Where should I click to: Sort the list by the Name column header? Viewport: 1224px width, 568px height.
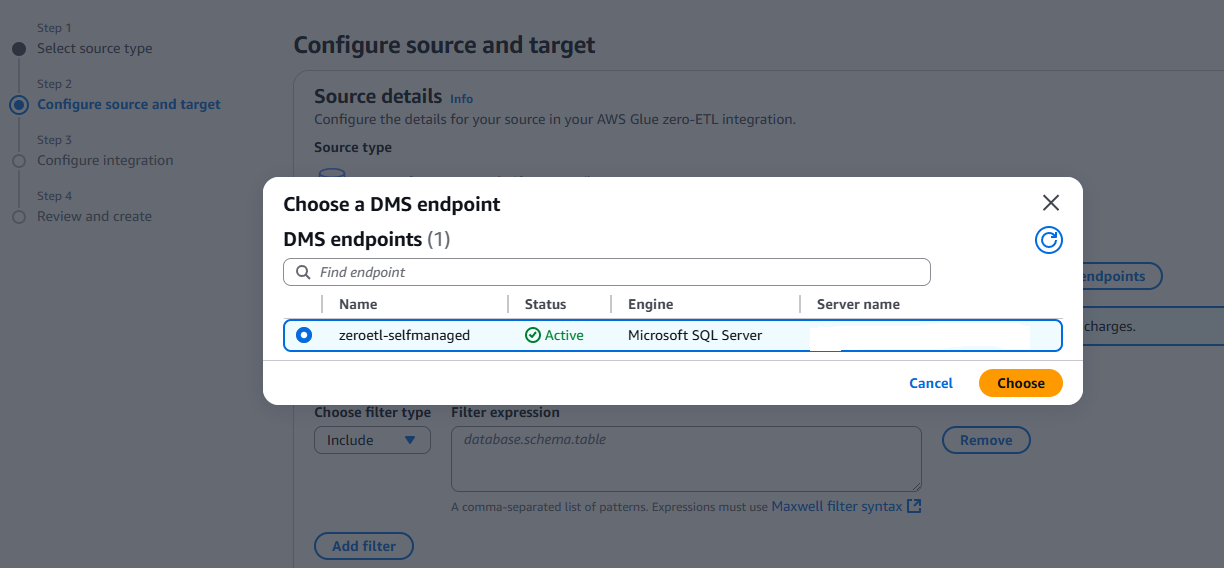[358, 304]
